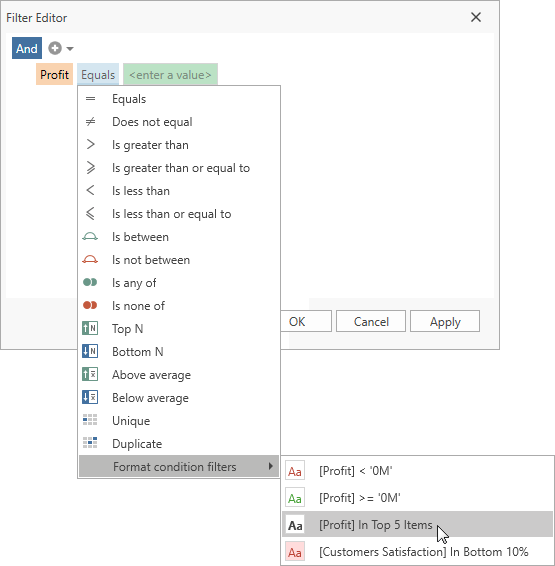Choose Above average filter
555x566 pixels.
click(x=179, y=375)
